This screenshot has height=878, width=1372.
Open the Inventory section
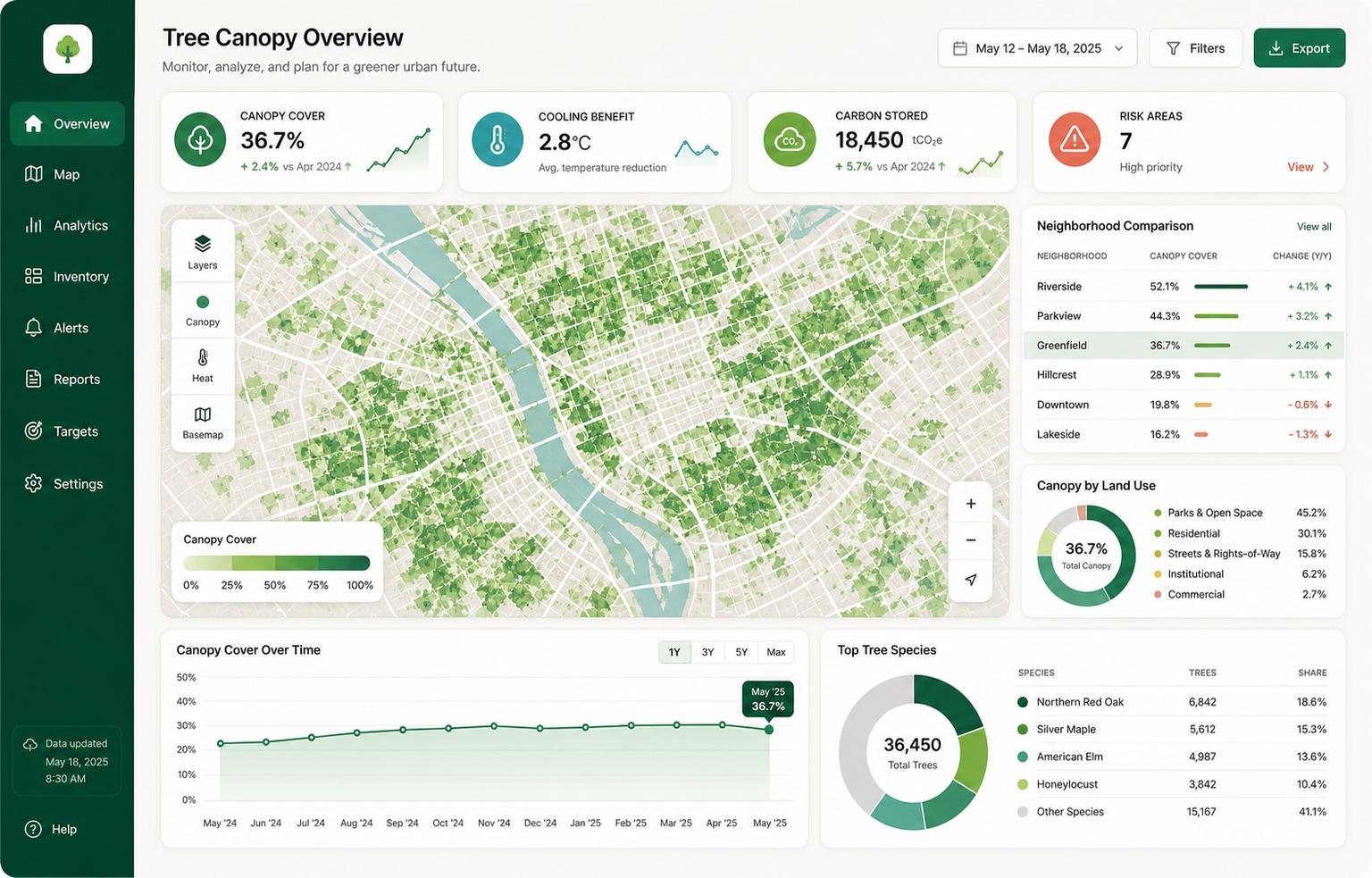pyautogui.click(x=67, y=277)
